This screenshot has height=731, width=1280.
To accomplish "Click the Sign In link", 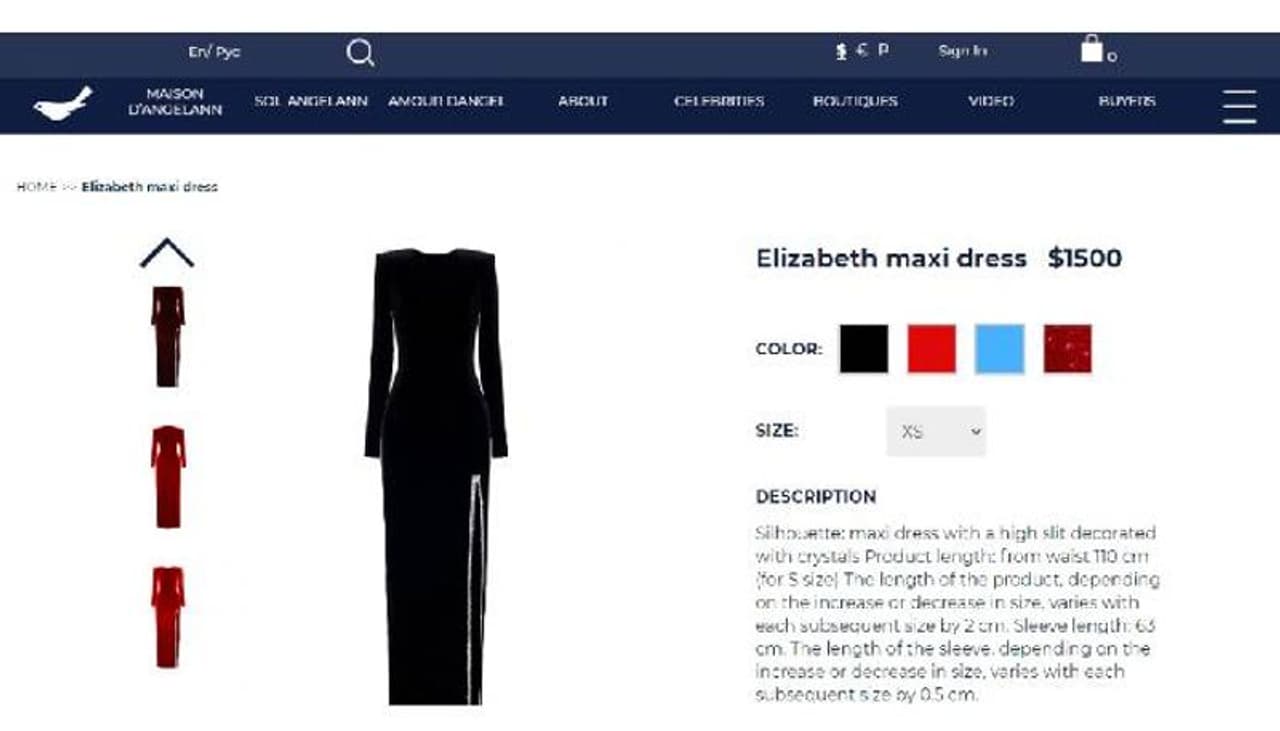I will (x=963, y=51).
